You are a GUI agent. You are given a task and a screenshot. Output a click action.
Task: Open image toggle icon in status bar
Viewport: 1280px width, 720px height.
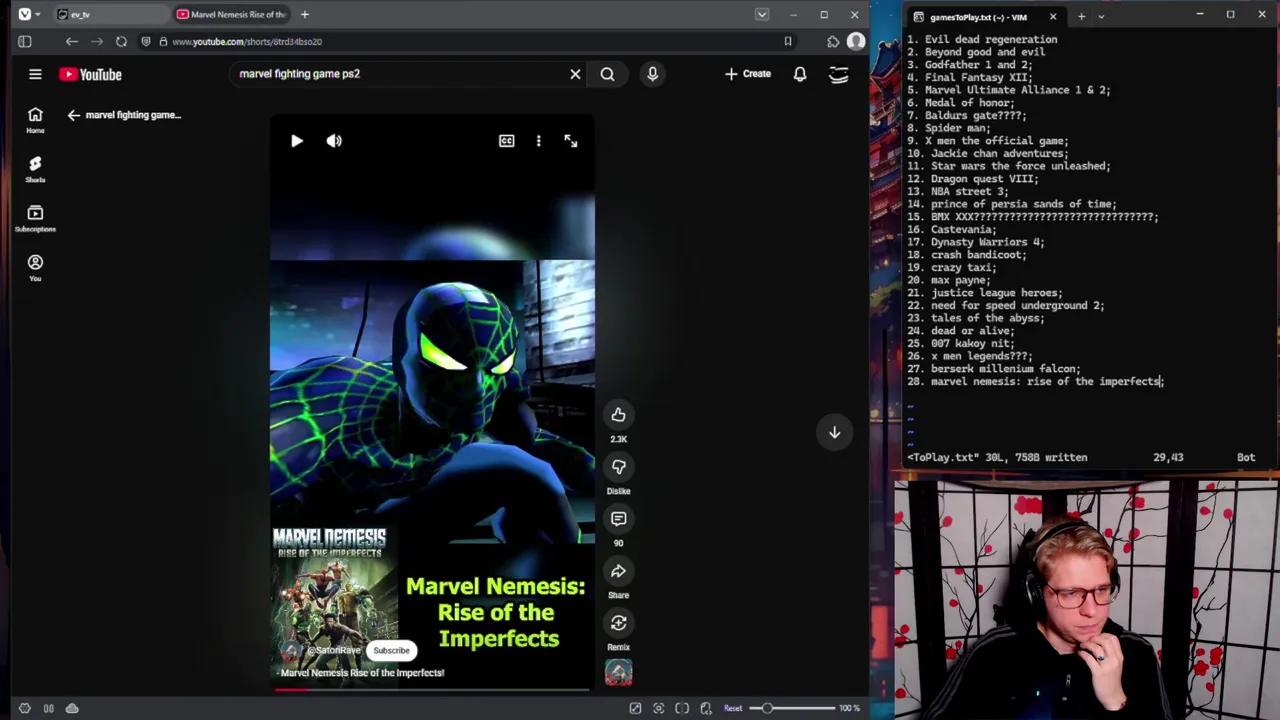tap(635, 708)
